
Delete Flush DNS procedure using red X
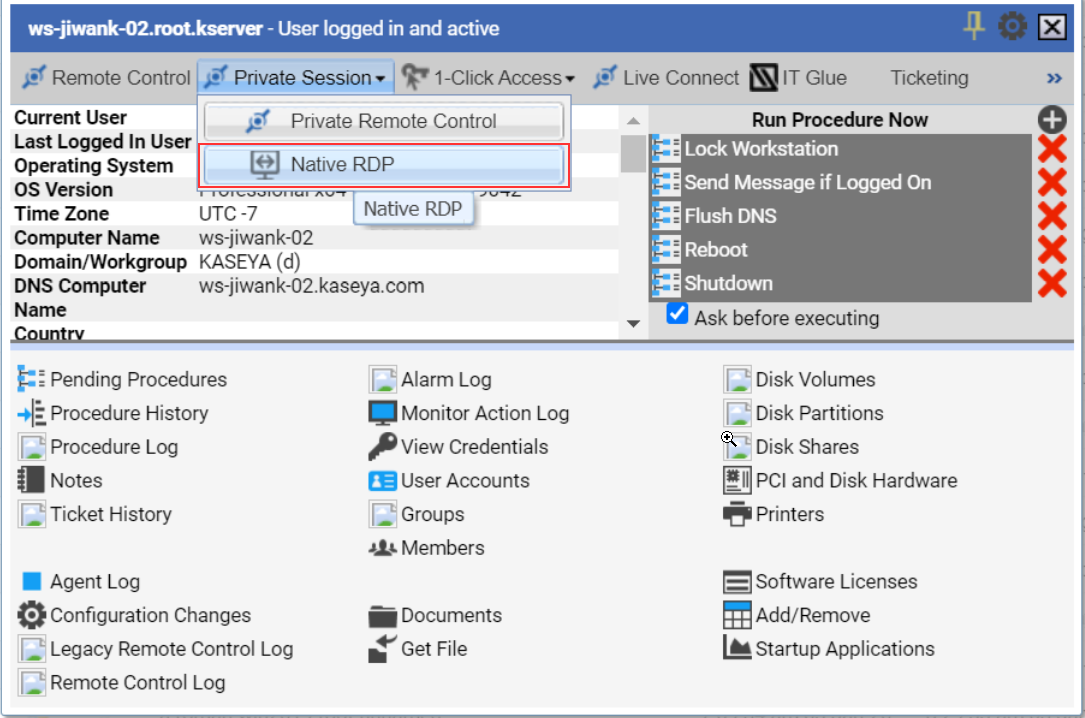pos(1052,216)
